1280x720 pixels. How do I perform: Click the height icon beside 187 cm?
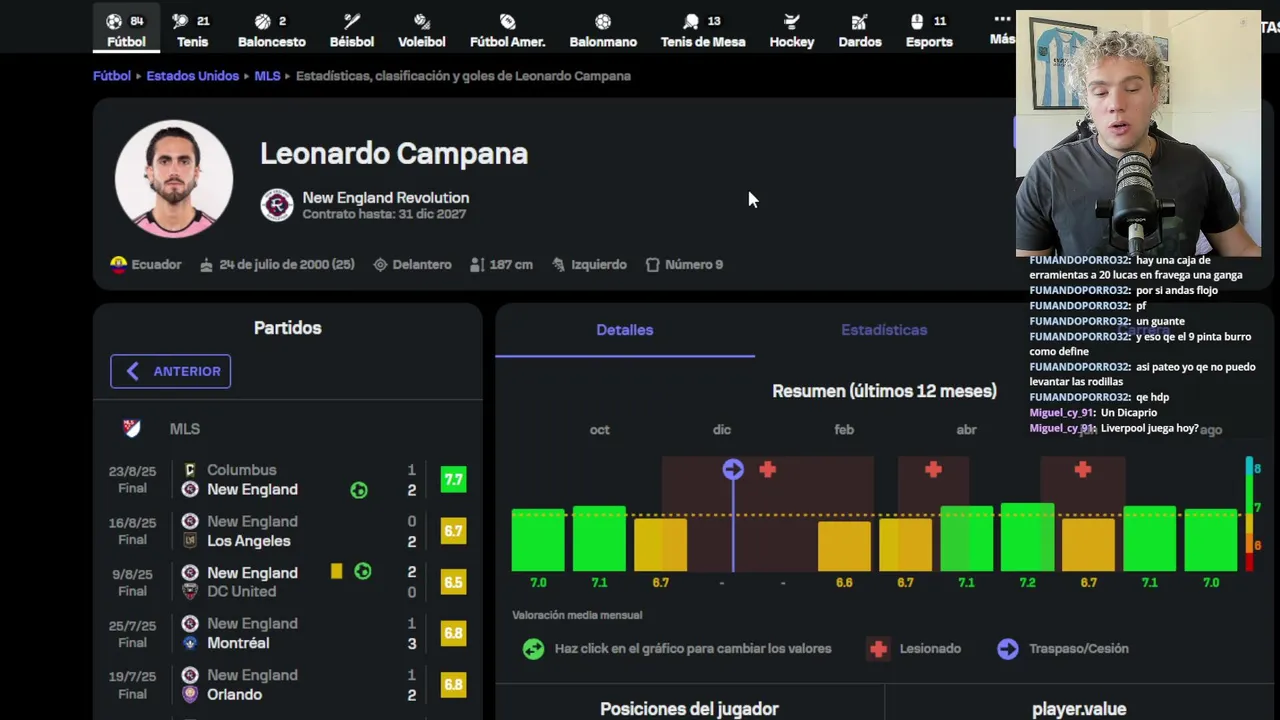478,265
